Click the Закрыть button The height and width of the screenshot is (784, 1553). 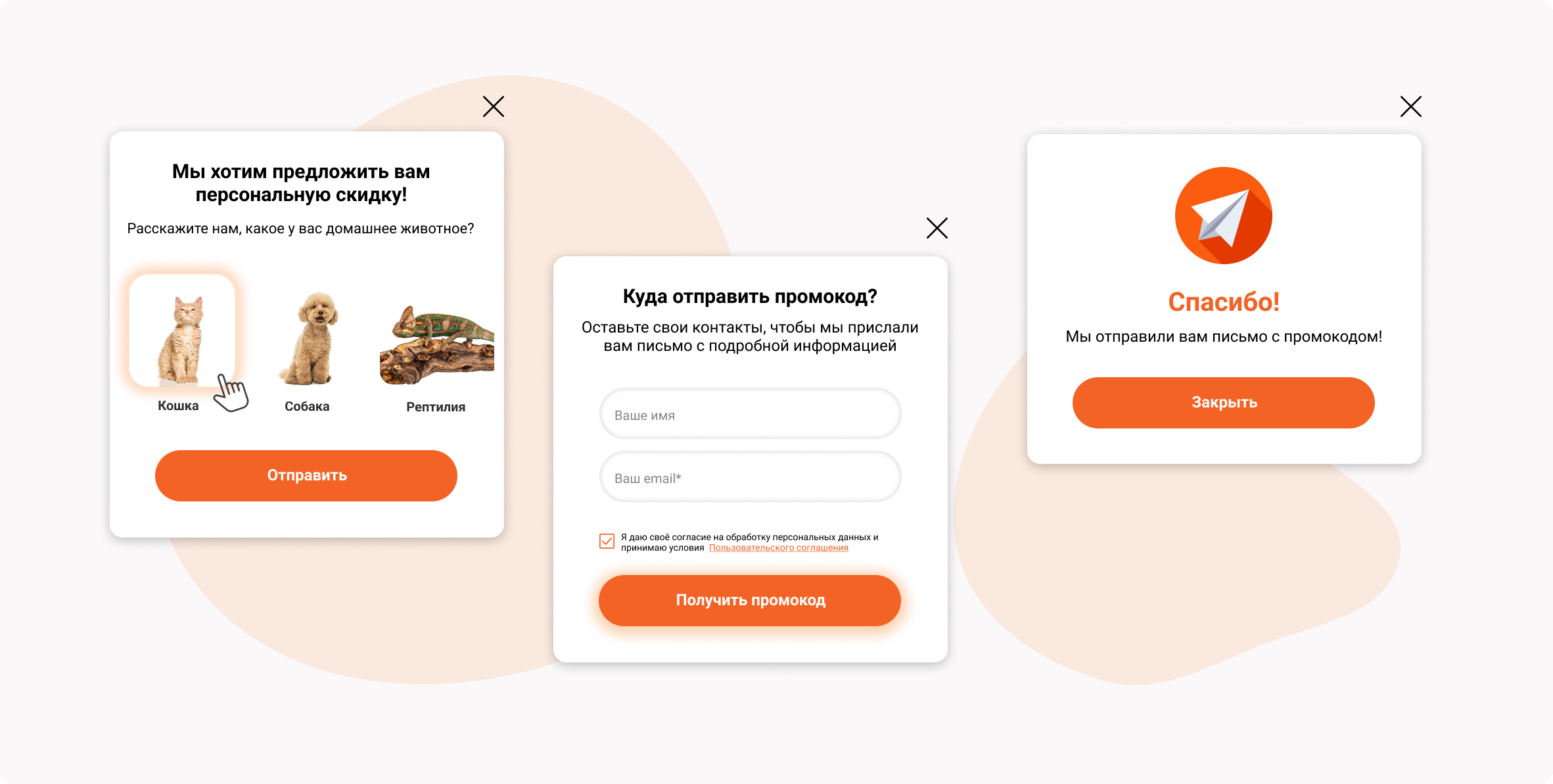click(1224, 402)
